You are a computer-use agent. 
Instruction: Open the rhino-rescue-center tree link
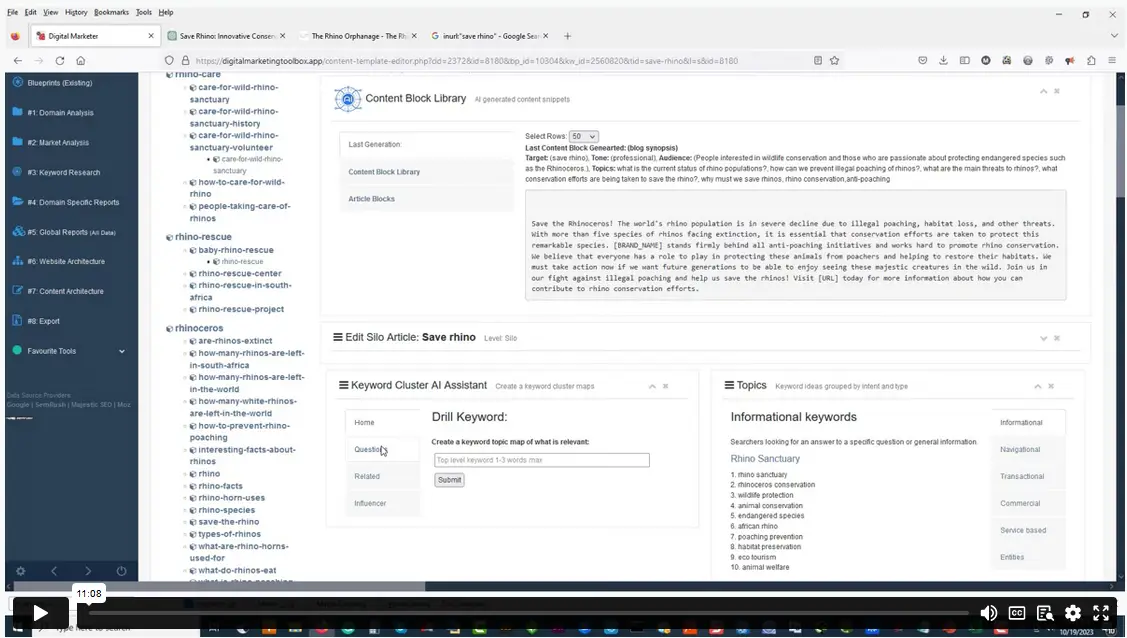(x=239, y=274)
